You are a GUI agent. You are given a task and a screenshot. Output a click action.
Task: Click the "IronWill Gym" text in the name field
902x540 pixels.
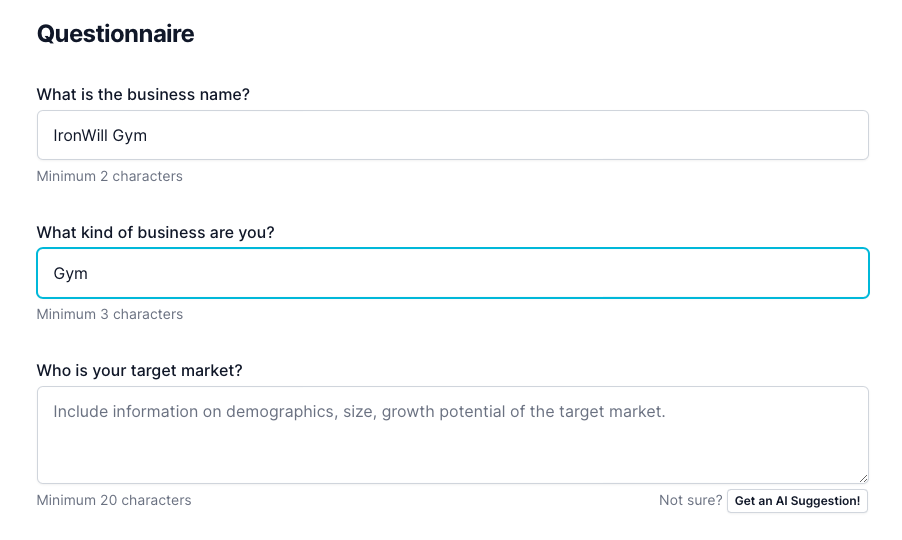[100, 135]
